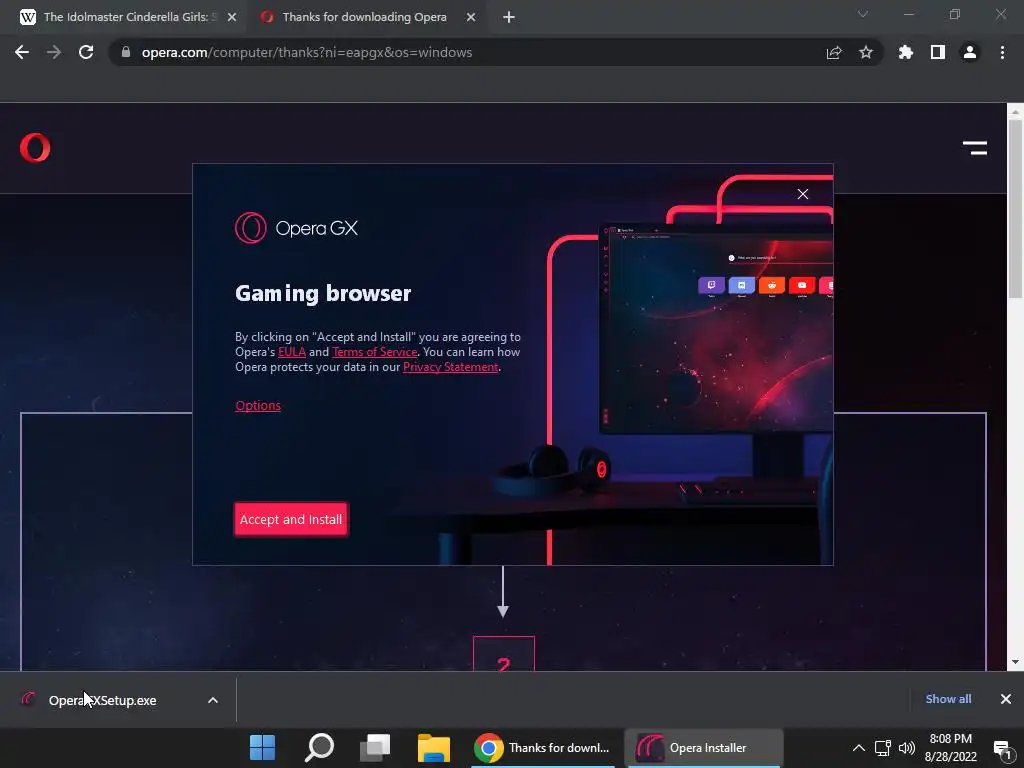Open the Windows Start menu
1024x768 pixels.
point(263,748)
